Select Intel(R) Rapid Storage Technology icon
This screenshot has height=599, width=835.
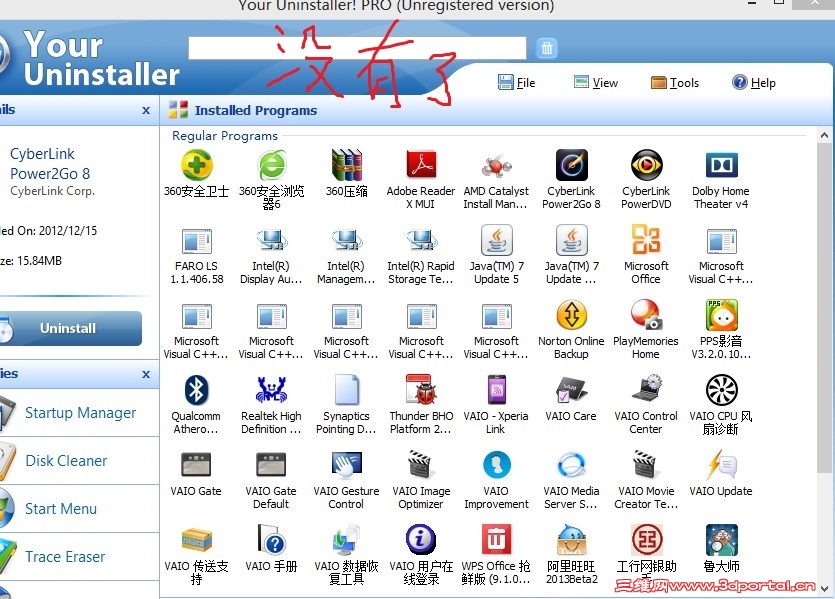tap(421, 241)
